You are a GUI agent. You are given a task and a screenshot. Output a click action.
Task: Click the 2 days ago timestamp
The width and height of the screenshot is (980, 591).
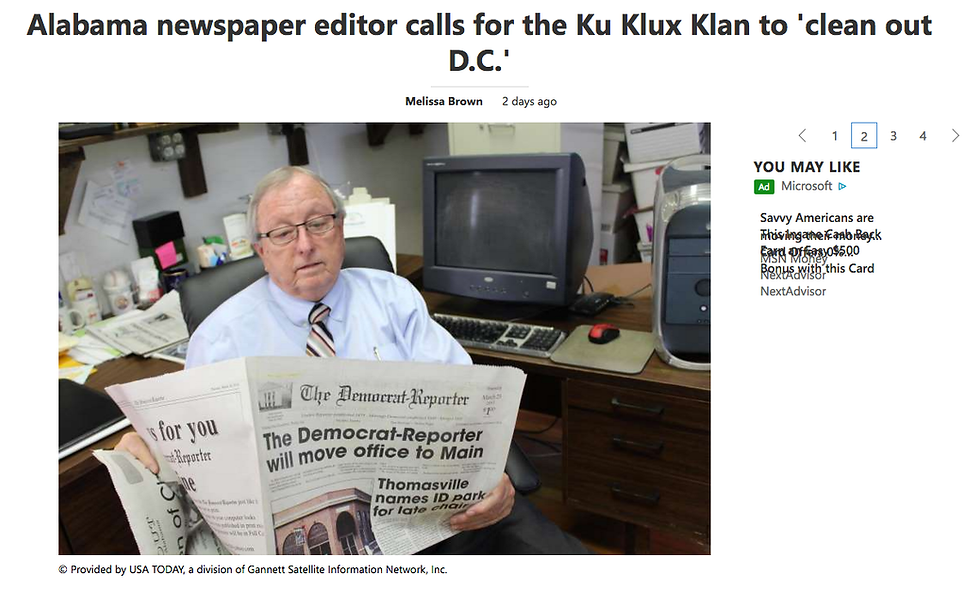(x=529, y=101)
